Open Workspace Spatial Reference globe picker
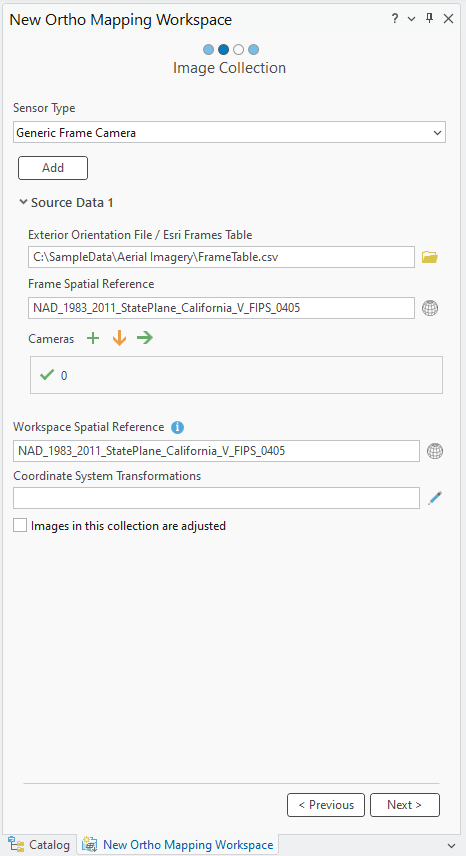Viewport: 466px width, 856px height. click(435, 451)
